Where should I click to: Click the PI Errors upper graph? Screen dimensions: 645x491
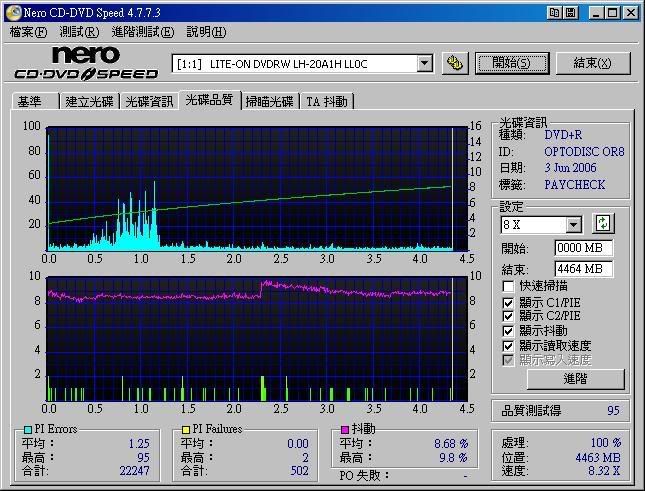pyautogui.click(x=258, y=189)
